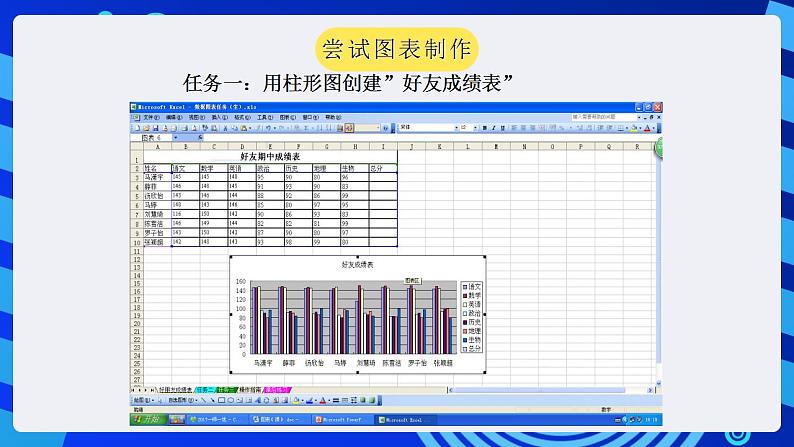Viewport: 794px width, 447px height.
Task: Click the Drawing toolbar fill color icon
Action: 296,400
